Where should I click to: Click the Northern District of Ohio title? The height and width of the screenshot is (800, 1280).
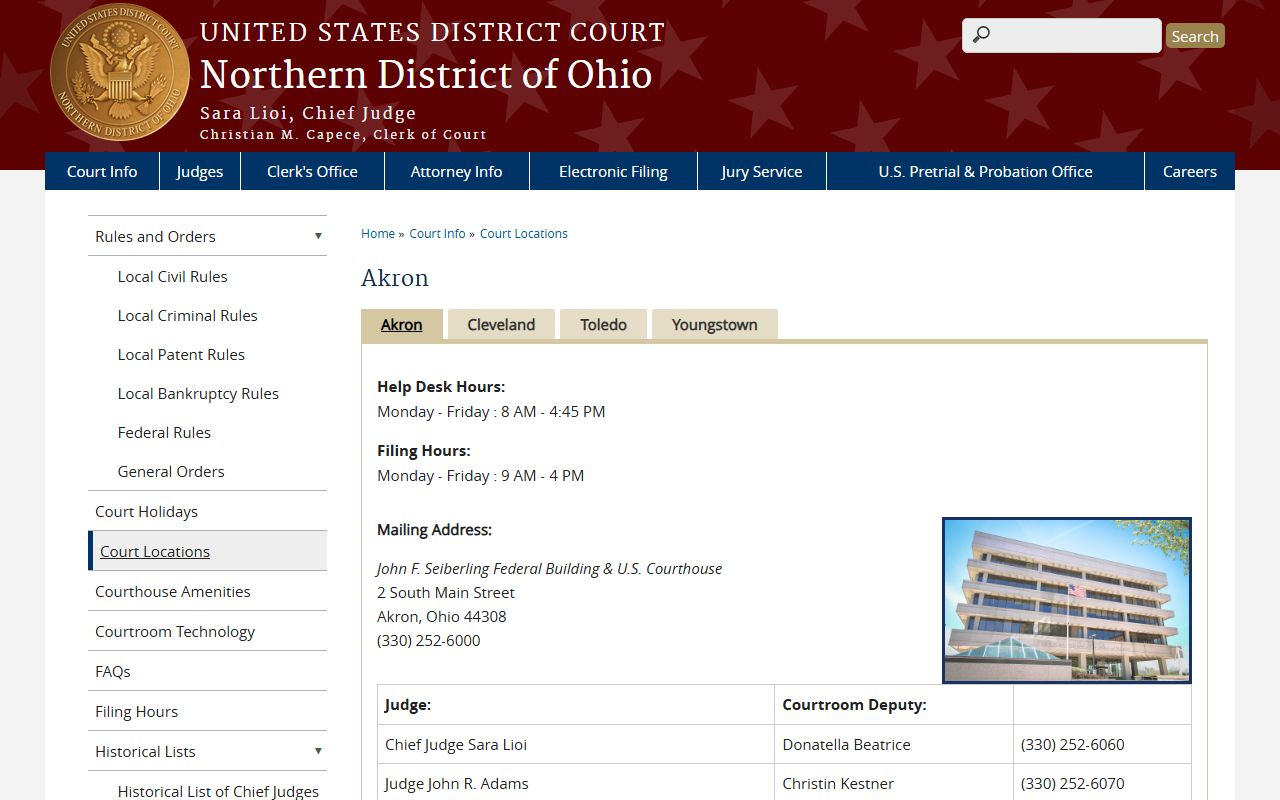point(426,74)
